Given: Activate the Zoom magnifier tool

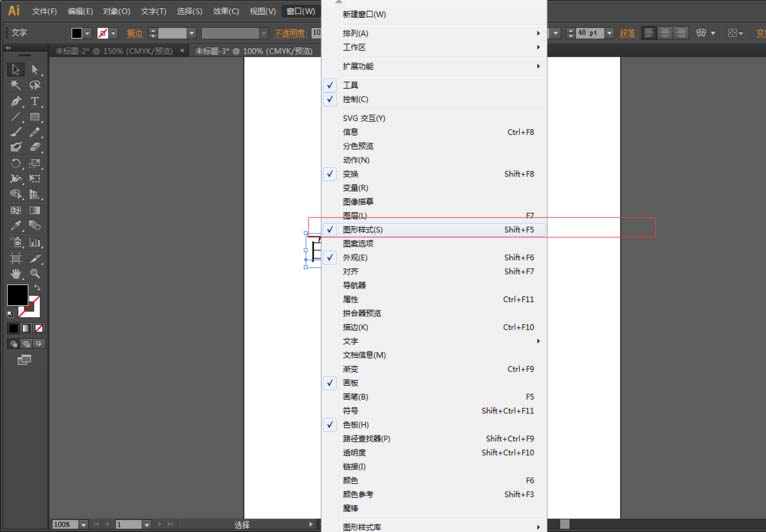Looking at the screenshot, I should point(35,274).
